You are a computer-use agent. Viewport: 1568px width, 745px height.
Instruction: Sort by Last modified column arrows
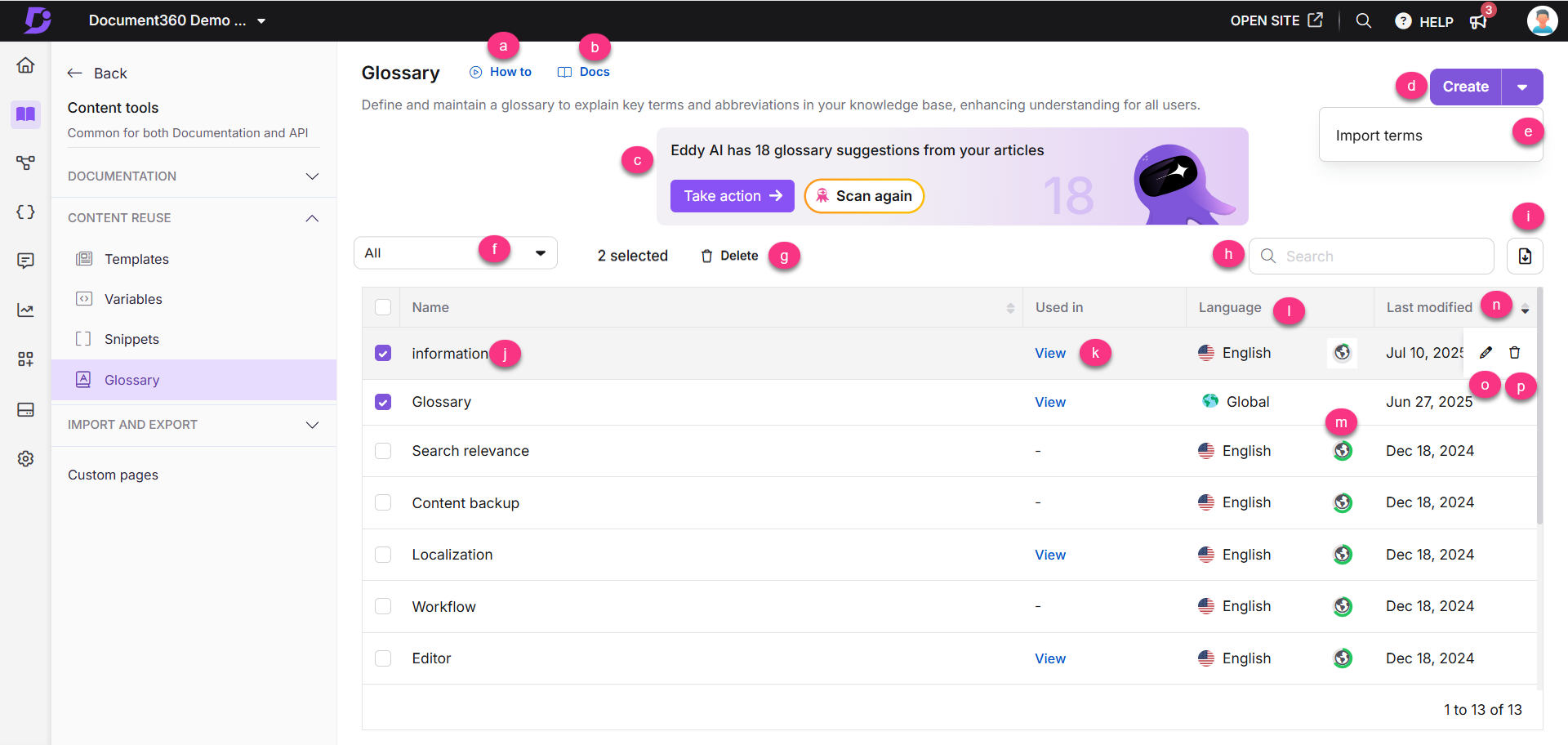point(1525,309)
